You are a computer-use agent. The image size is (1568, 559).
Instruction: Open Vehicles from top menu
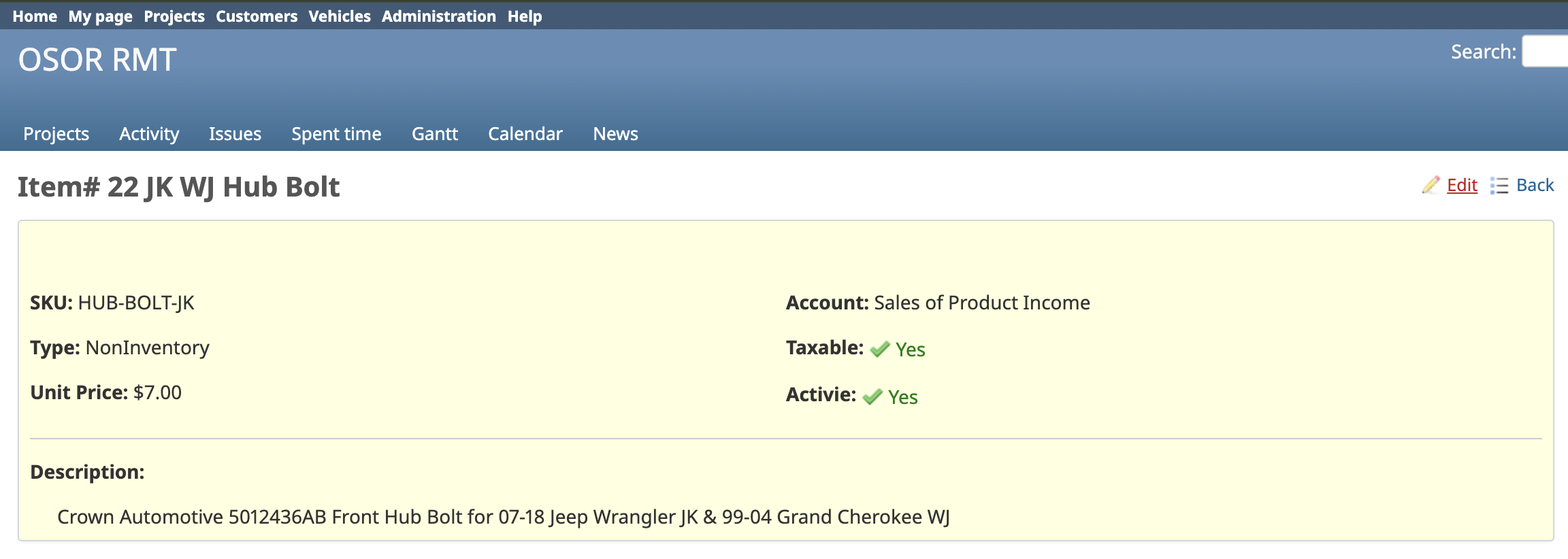coord(340,16)
